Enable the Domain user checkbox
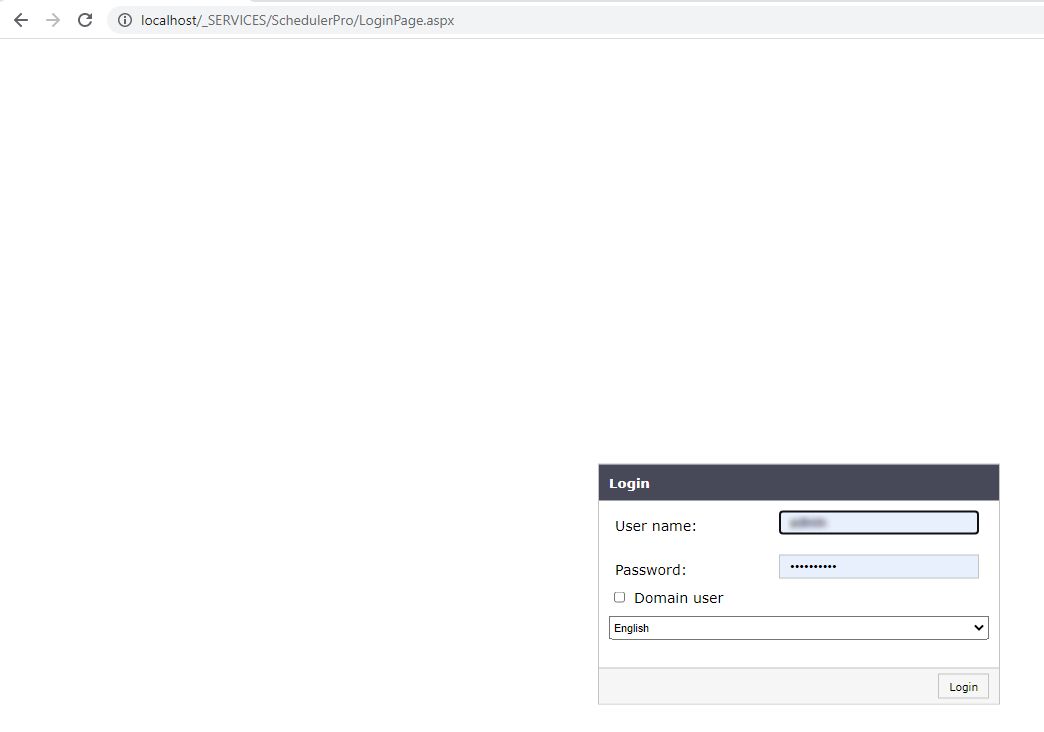 tap(619, 597)
